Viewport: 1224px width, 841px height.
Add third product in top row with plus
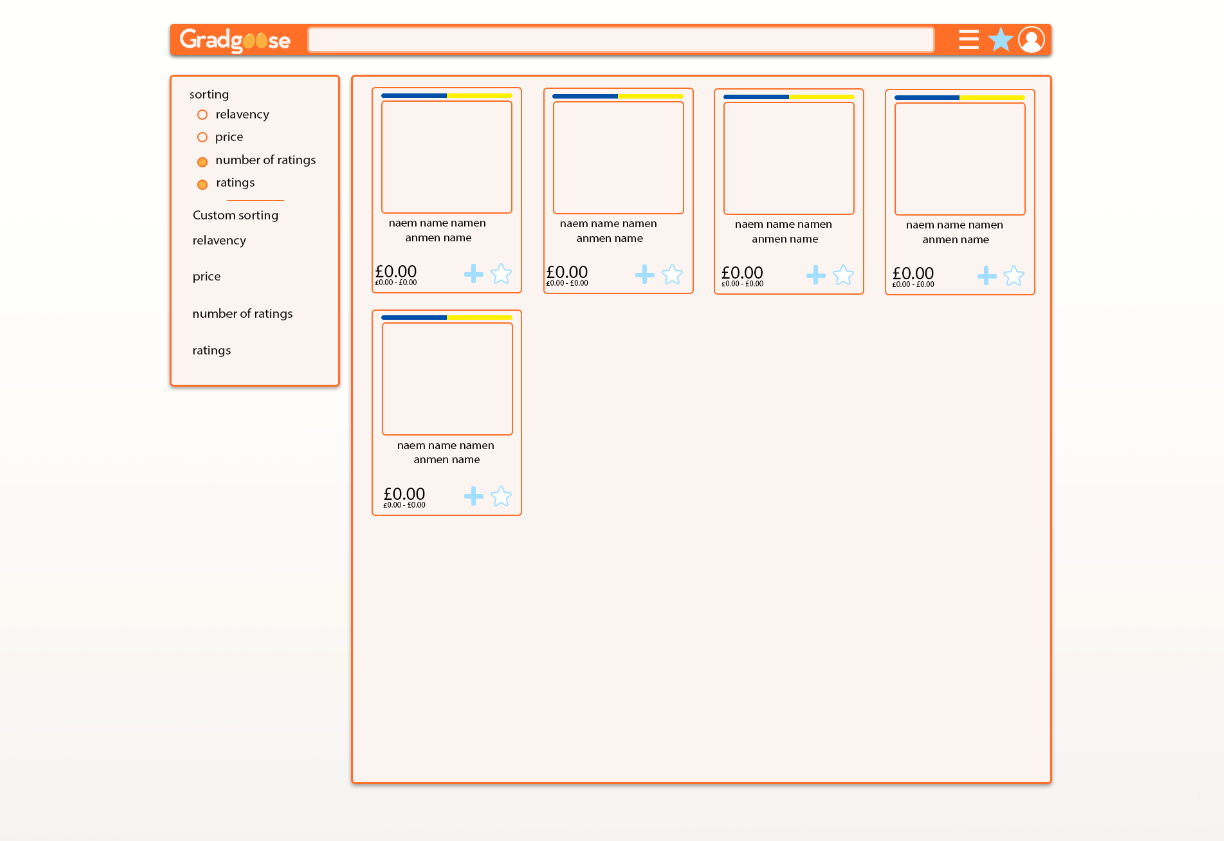[x=816, y=275]
